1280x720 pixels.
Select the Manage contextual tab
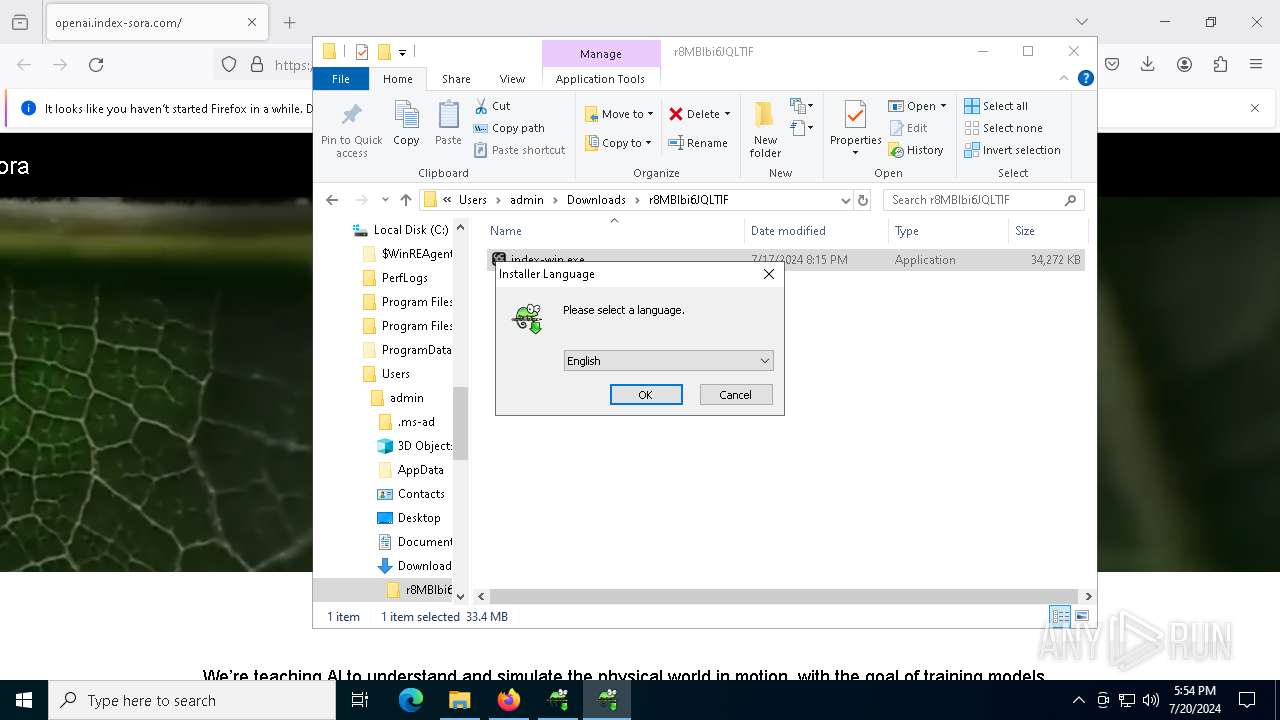pyautogui.click(x=601, y=54)
